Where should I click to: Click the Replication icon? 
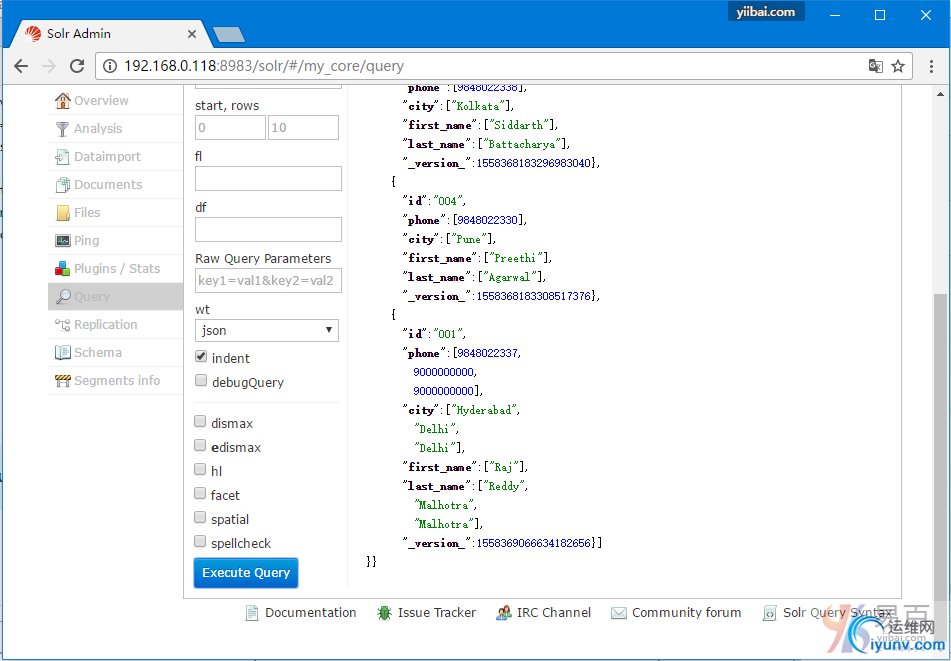[62, 324]
